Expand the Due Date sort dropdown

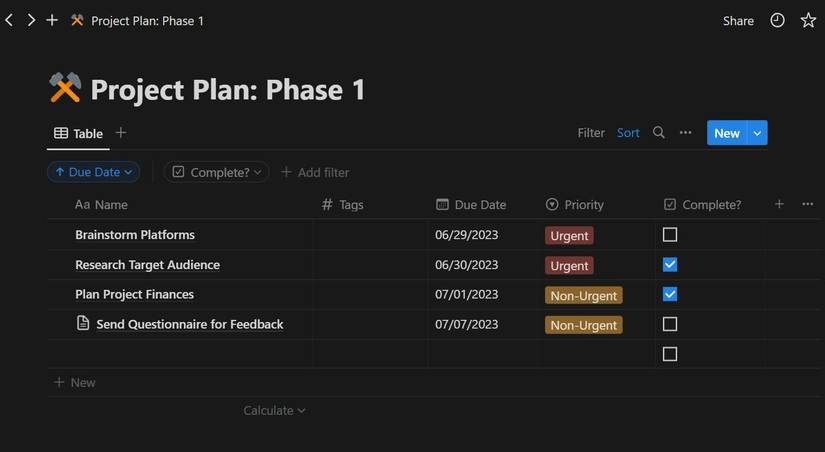click(93, 172)
